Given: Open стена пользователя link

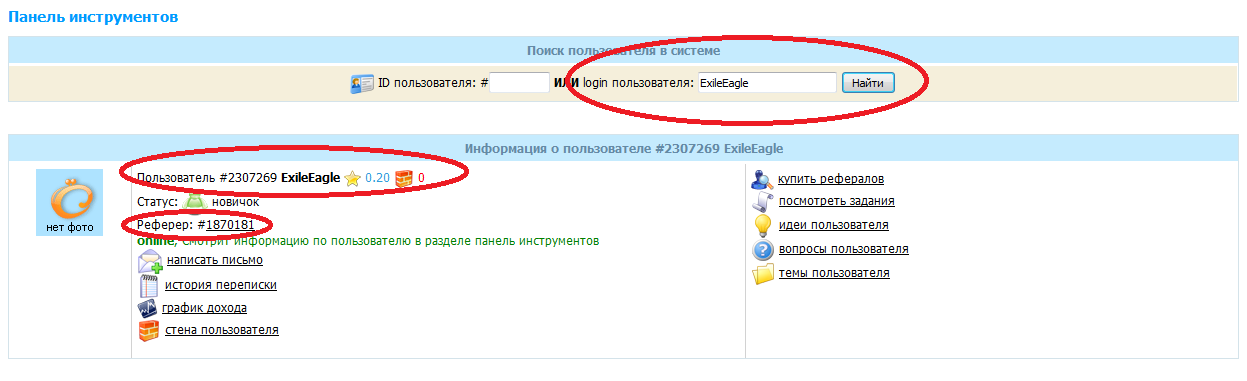Looking at the screenshot, I should [222, 330].
